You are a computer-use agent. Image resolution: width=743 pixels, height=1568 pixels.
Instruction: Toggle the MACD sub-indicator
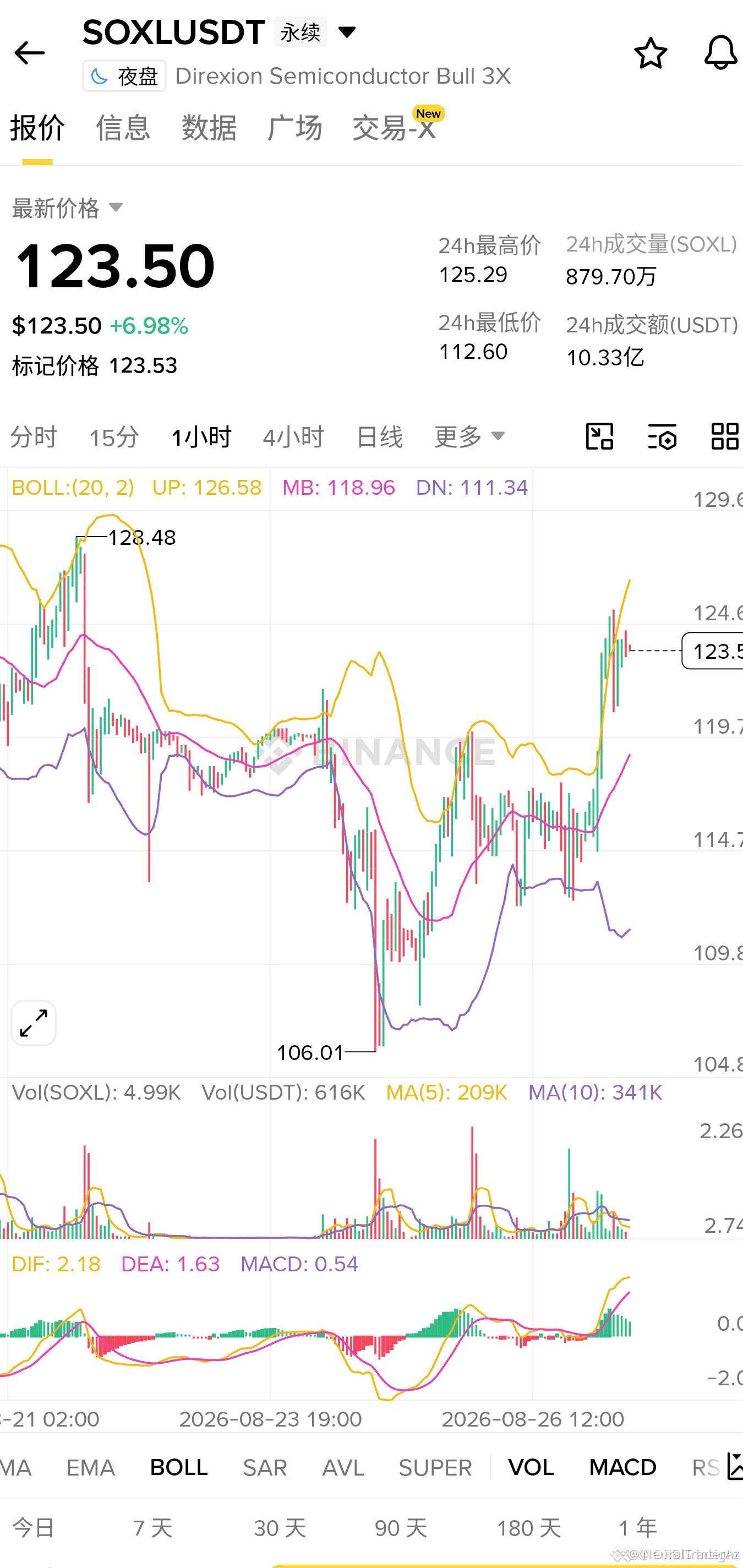(x=622, y=1468)
